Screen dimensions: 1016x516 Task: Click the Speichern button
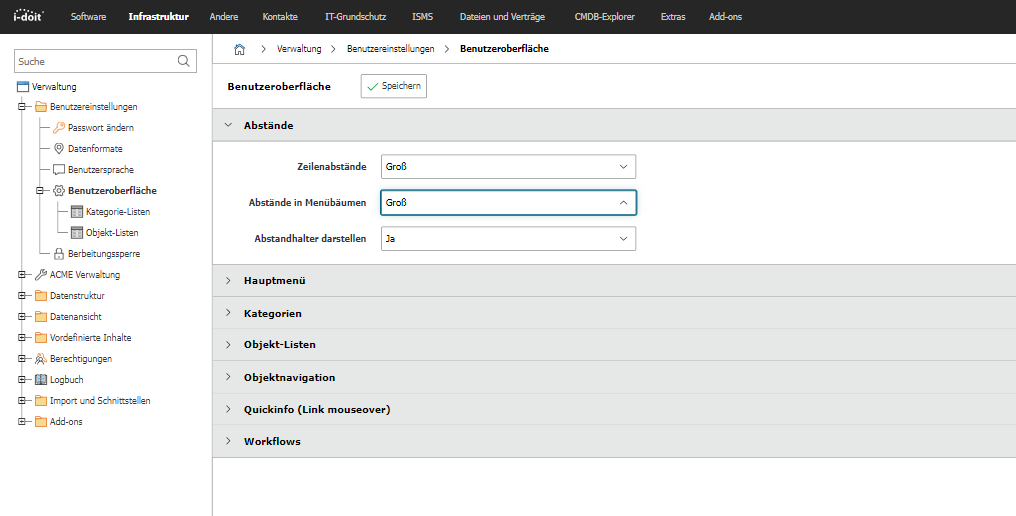393,87
